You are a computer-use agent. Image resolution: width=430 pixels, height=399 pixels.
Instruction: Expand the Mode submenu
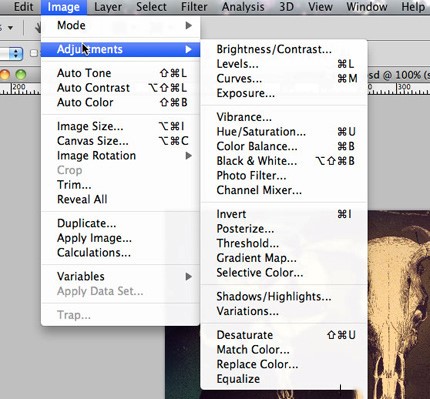point(121,25)
